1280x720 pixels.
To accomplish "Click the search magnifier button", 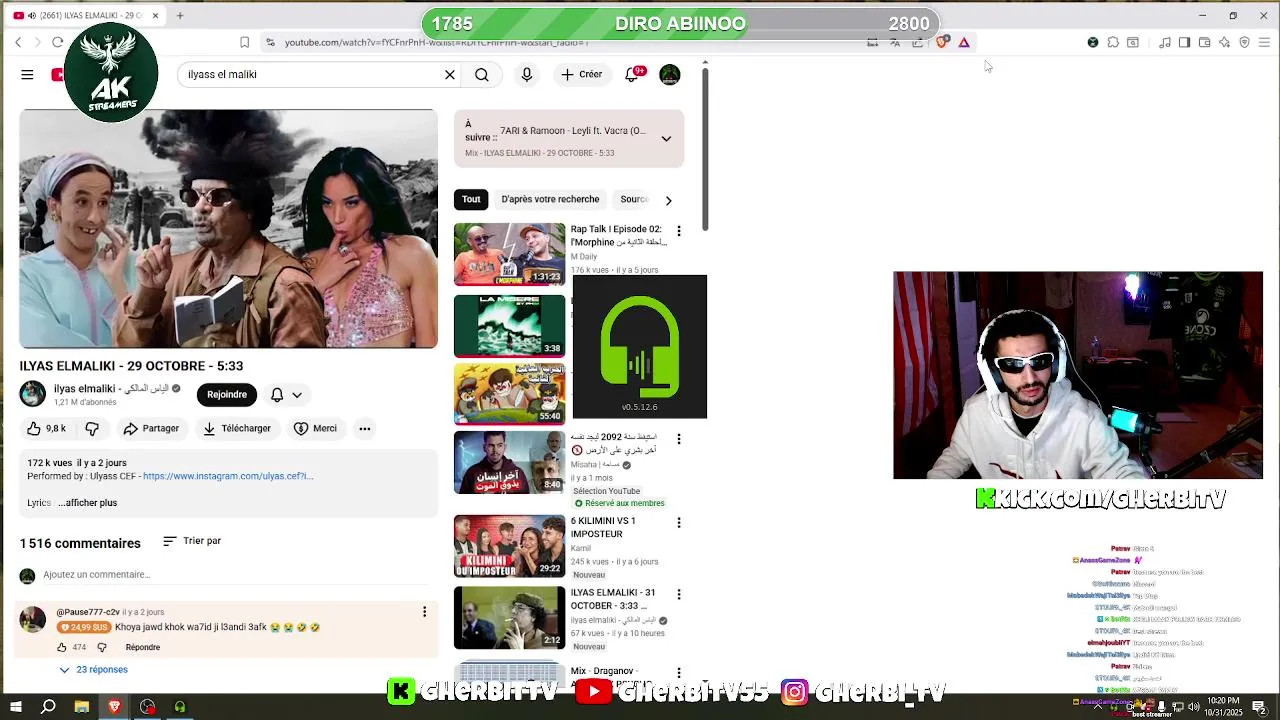I will (482, 75).
